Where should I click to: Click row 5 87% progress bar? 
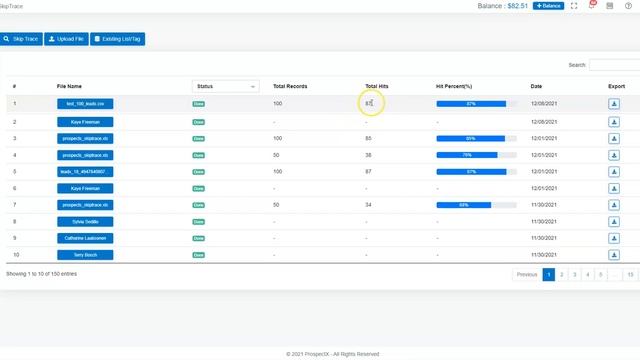pos(476,172)
